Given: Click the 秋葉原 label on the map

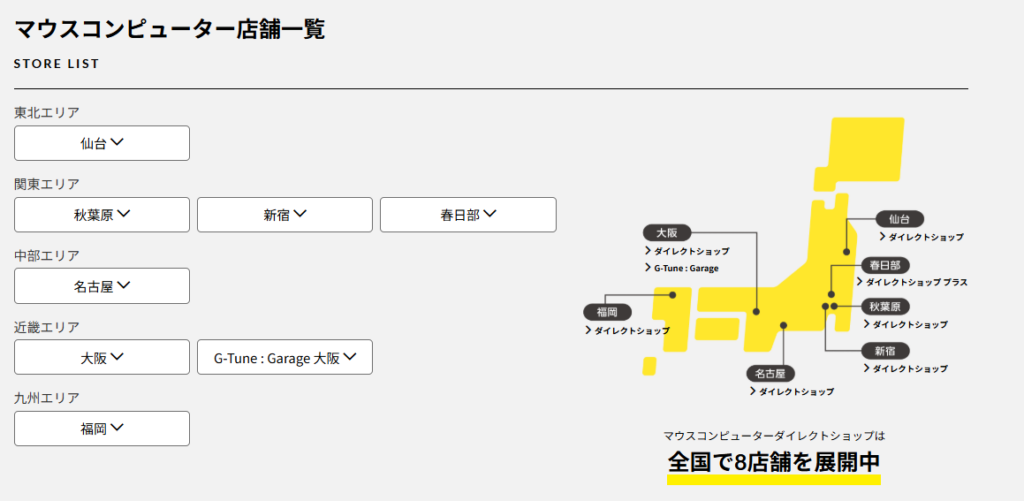Looking at the screenshot, I should coord(885,306).
